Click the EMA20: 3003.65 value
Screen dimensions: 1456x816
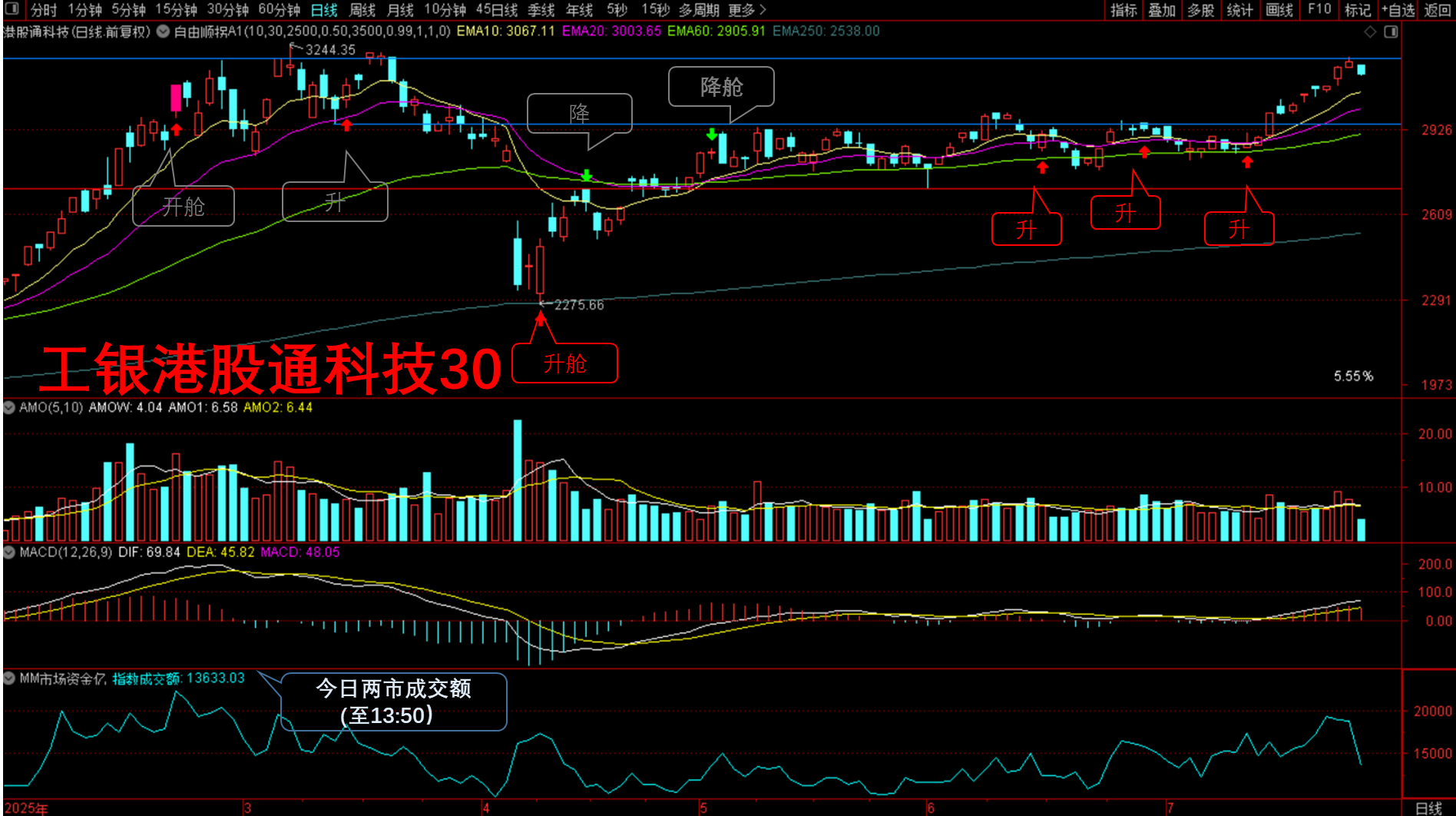[x=611, y=32]
